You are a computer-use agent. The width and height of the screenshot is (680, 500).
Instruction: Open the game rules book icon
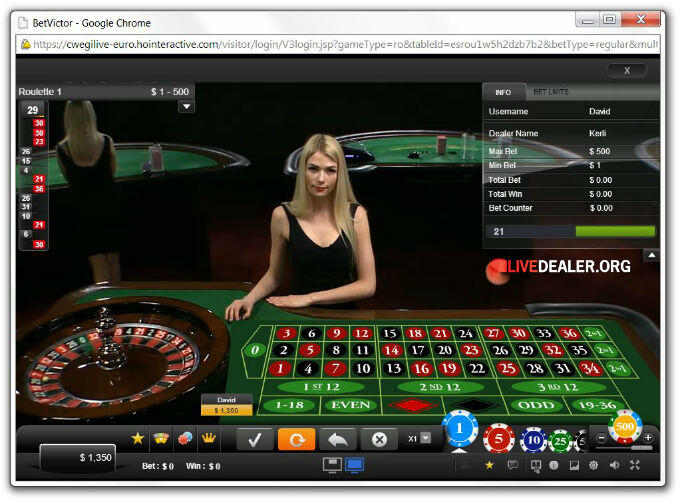[536, 466]
